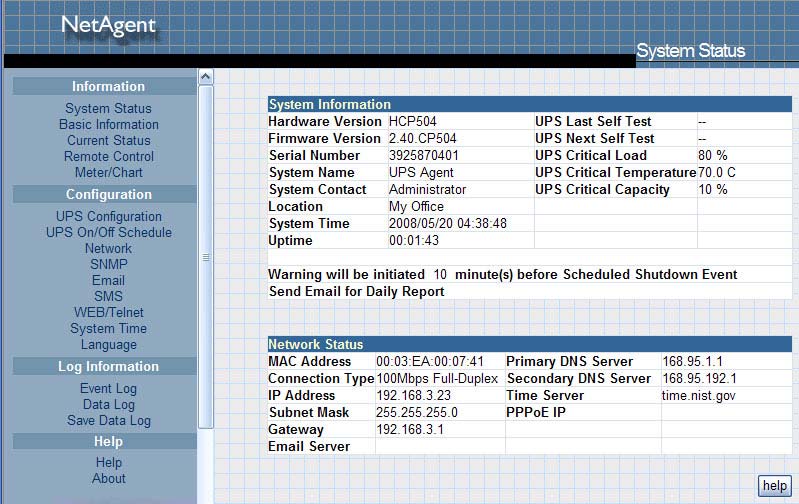Select the Log Information section header

[105, 366]
